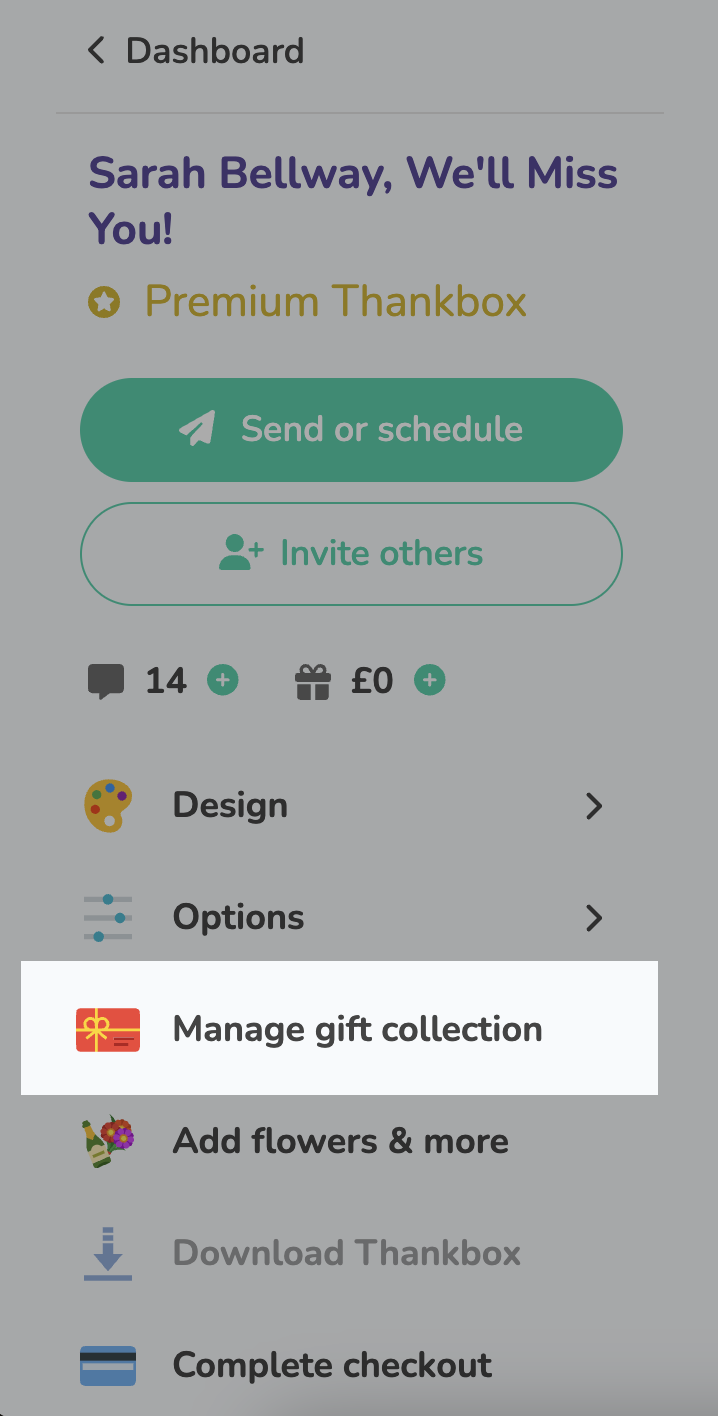Image resolution: width=718 pixels, height=1416 pixels.
Task: Select the flowers and champagne icon
Action: [x=107, y=1140]
